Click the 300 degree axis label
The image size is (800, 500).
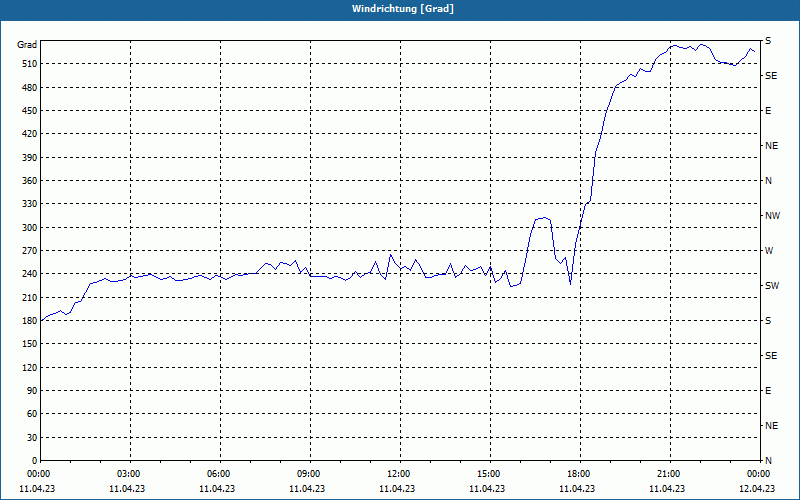coord(29,228)
